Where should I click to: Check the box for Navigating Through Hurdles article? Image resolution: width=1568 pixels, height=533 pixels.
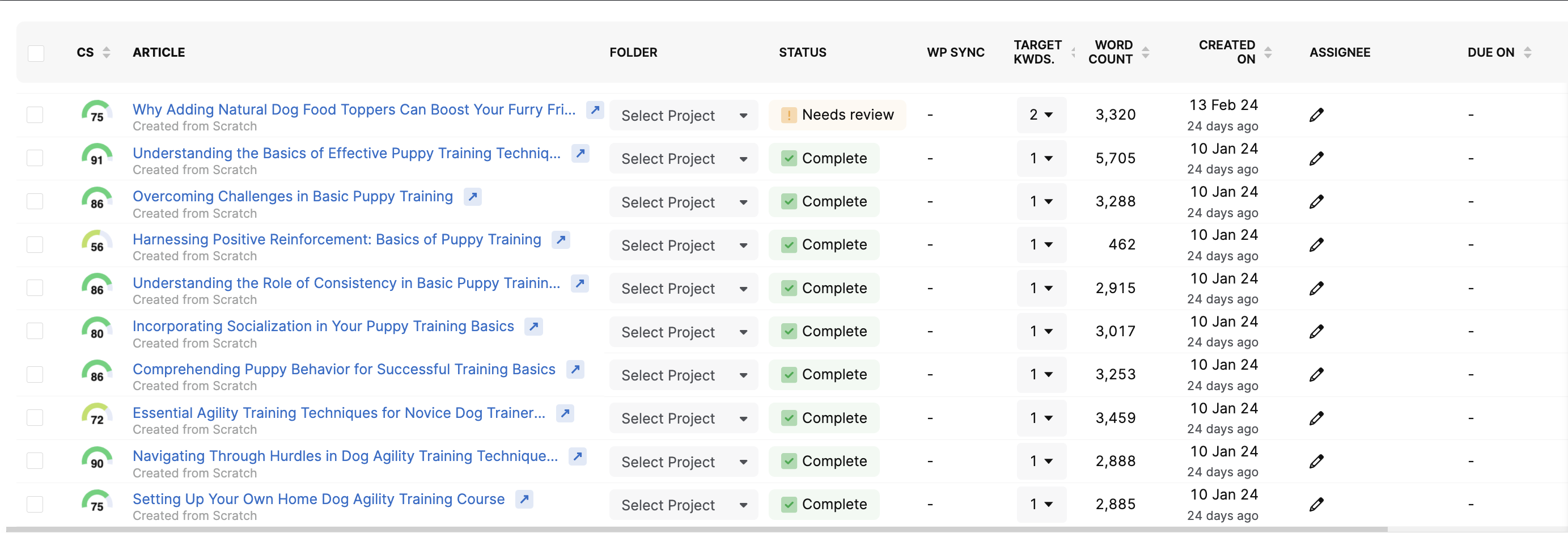point(35,460)
